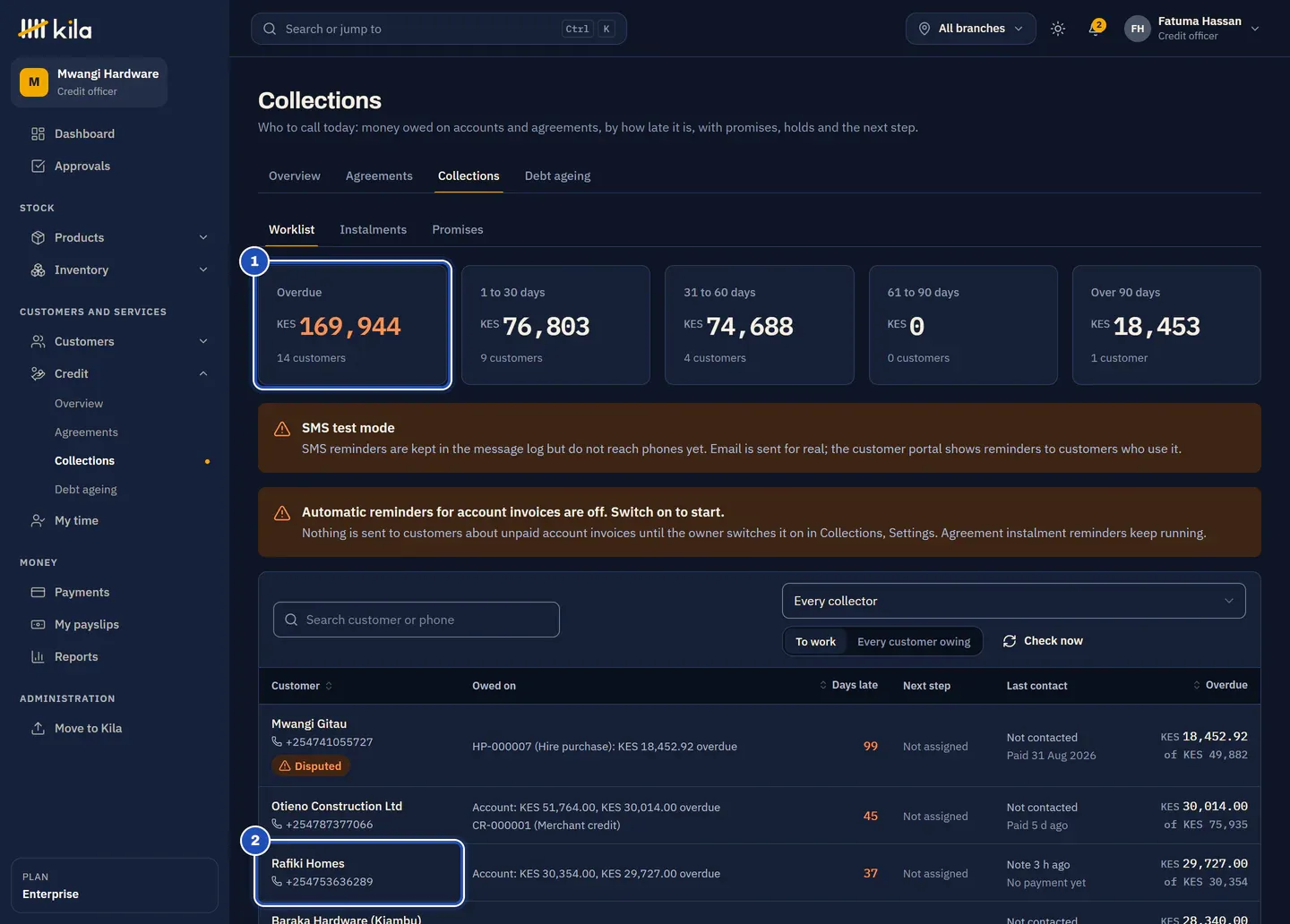The width and height of the screenshot is (1290, 924).
Task: Click the Kila logo
Action: (x=56, y=29)
